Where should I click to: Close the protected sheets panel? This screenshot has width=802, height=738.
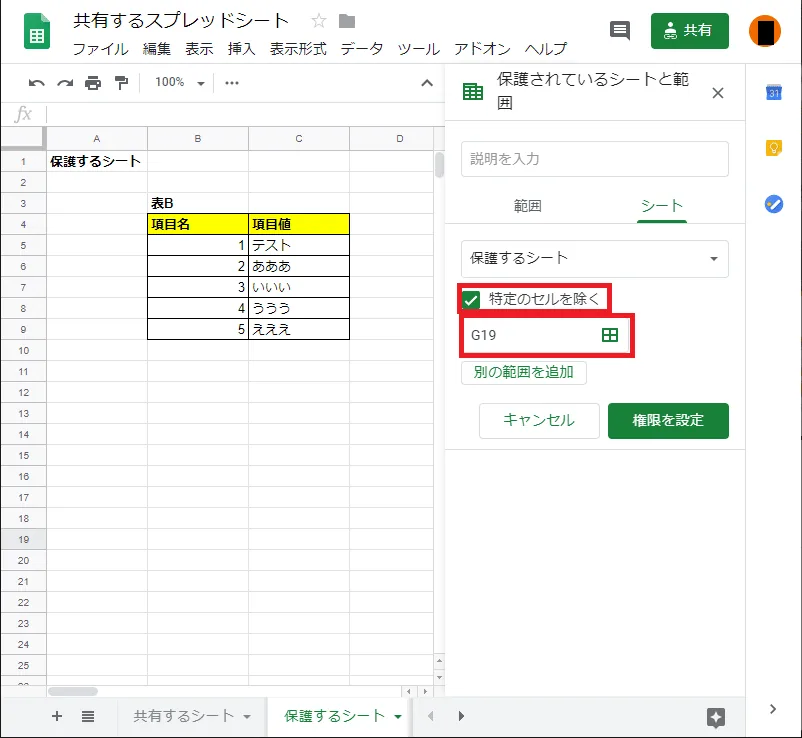point(718,93)
